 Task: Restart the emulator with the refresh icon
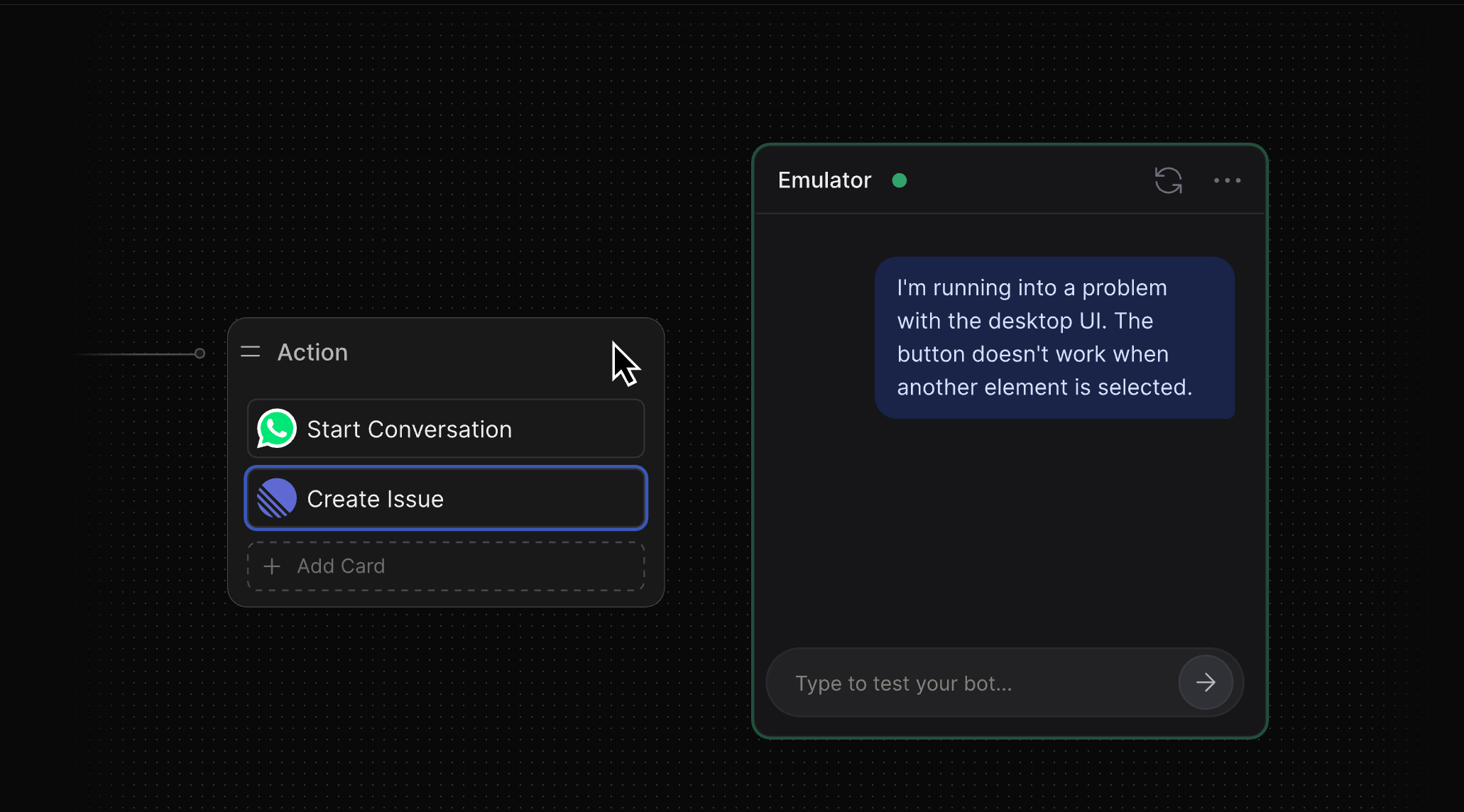[1168, 180]
